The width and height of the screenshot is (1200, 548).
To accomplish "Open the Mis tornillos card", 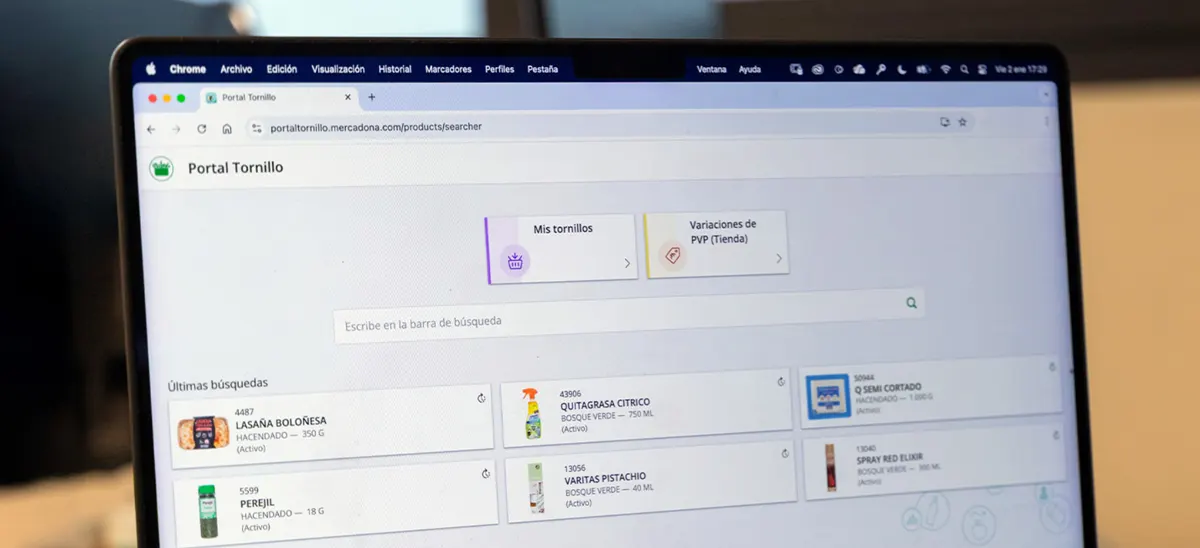I will point(562,247).
